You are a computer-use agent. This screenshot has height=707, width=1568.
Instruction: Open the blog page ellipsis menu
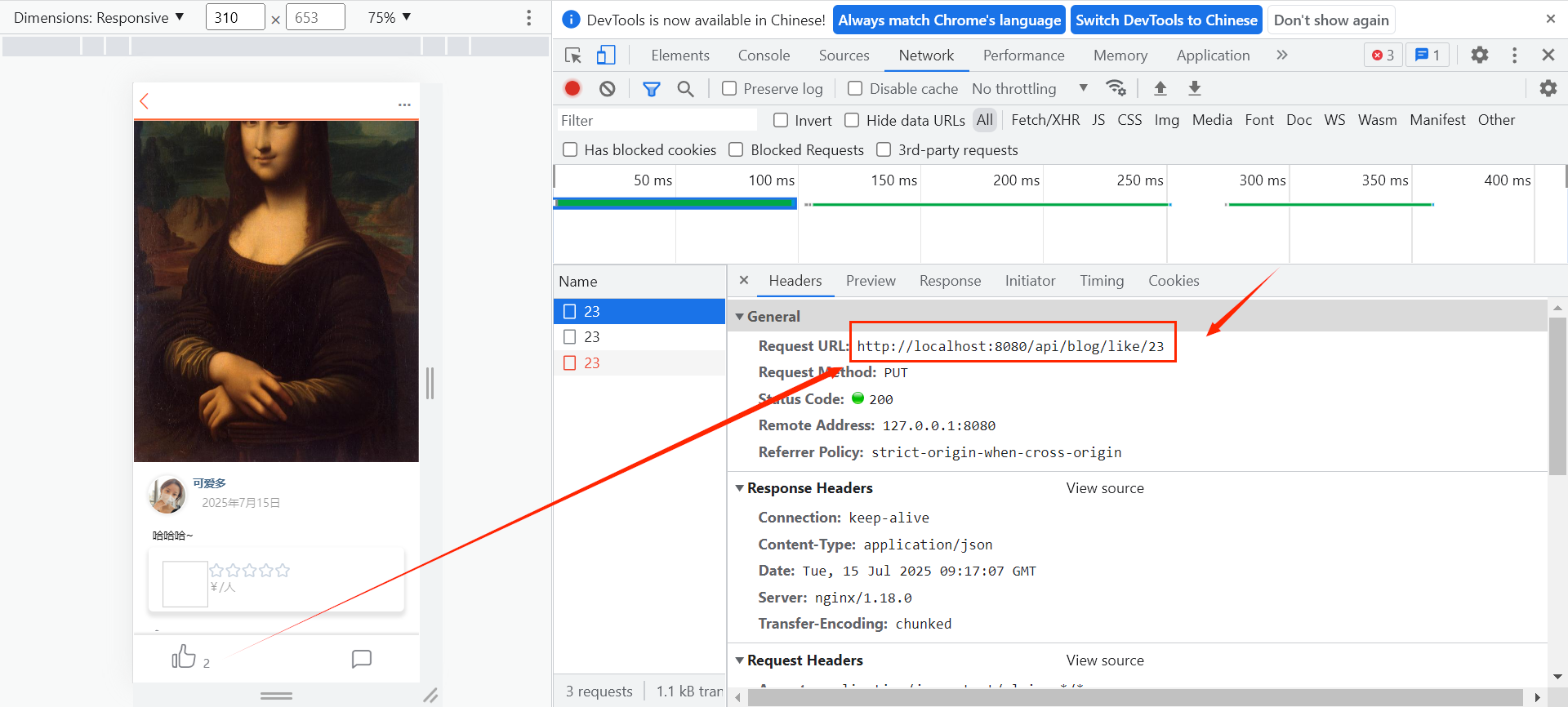tap(404, 104)
